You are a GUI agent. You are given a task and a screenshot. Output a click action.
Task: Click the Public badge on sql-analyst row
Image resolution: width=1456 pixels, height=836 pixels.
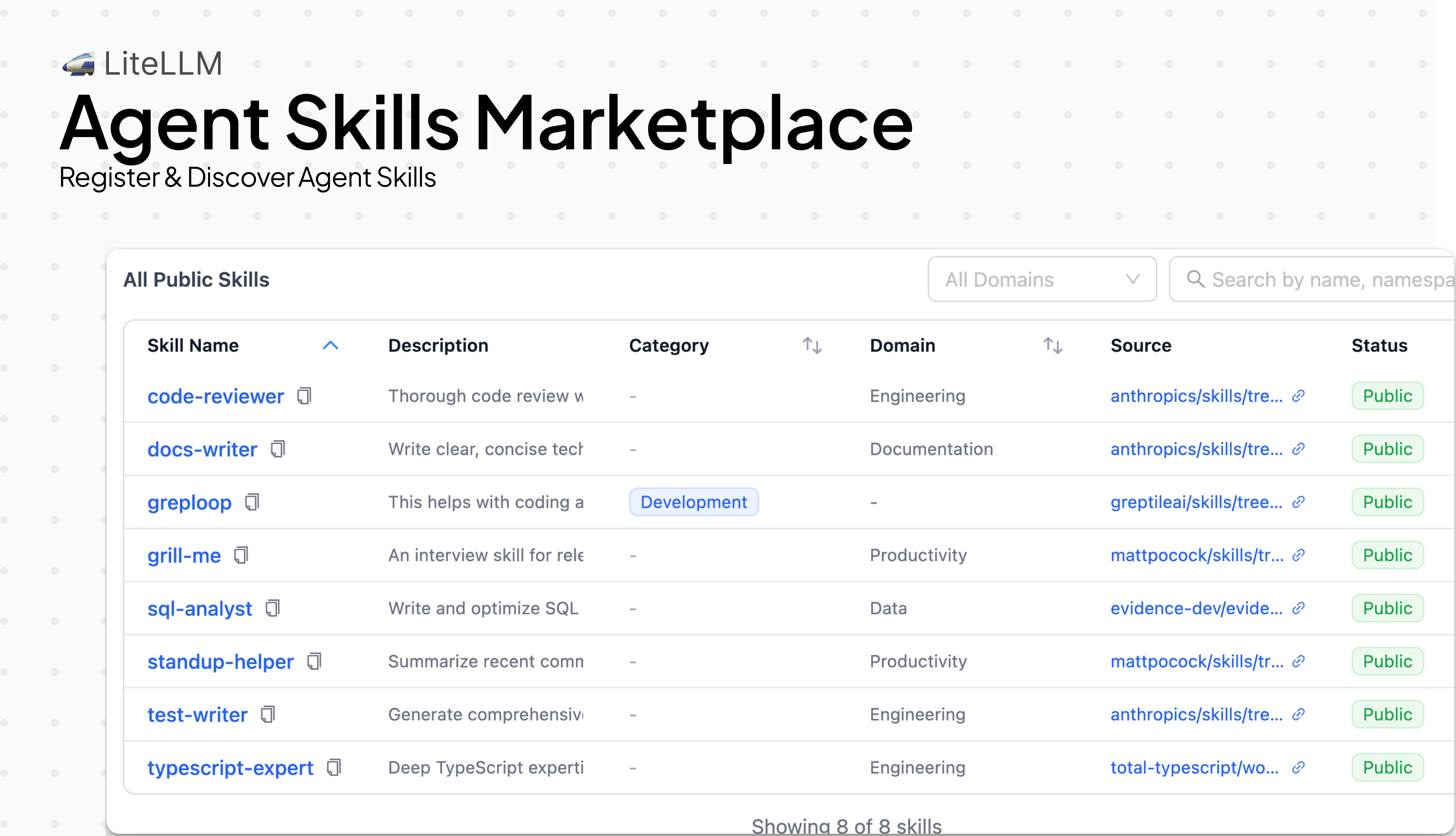[1388, 608]
